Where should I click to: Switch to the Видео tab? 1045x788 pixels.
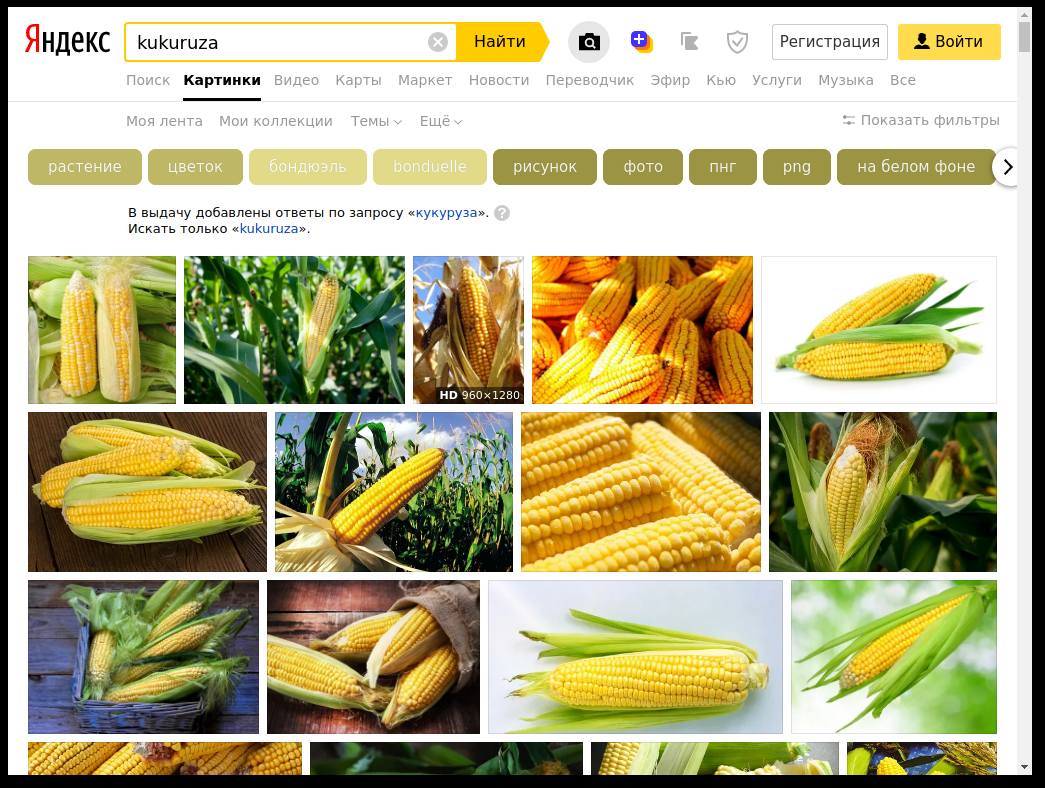(x=296, y=80)
